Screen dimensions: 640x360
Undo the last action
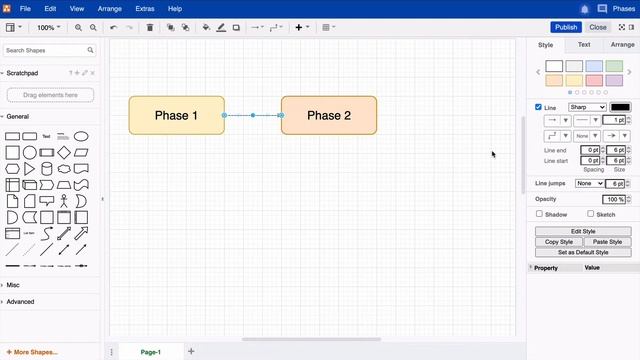click(113, 27)
